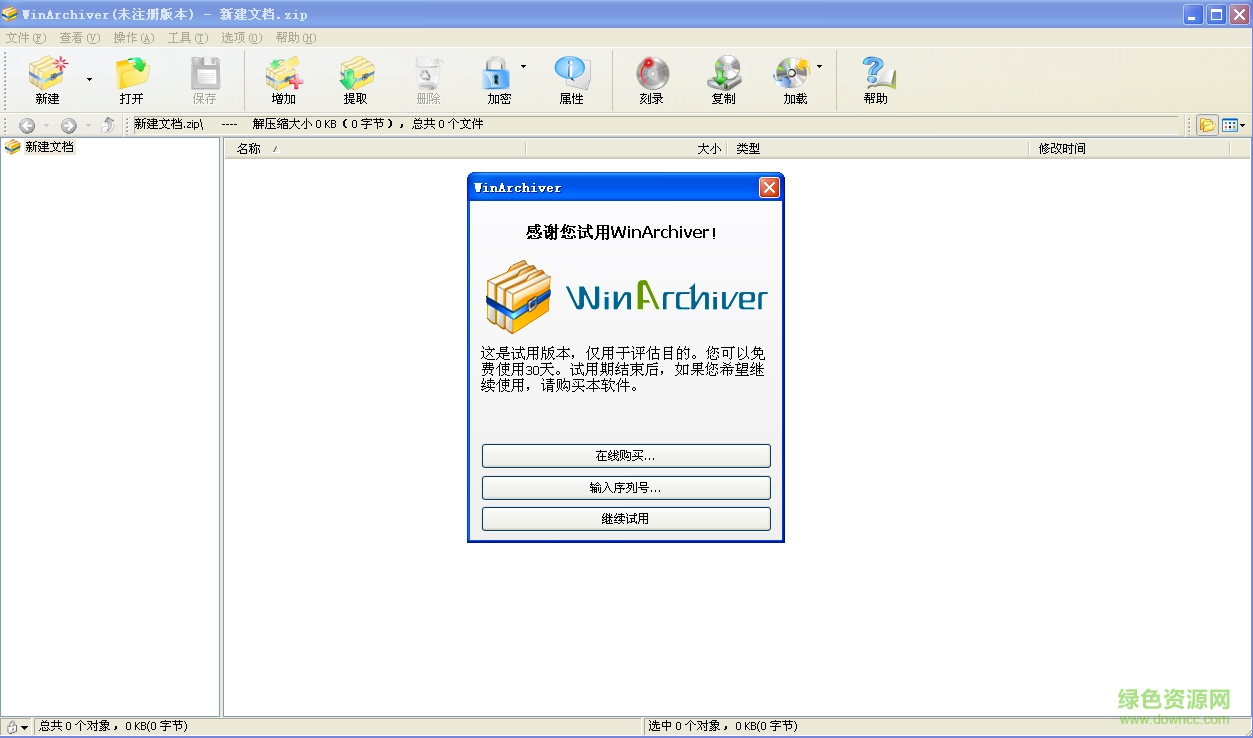
Task: Sort files by the 名称 column header
Action: pyautogui.click(x=250, y=148)
